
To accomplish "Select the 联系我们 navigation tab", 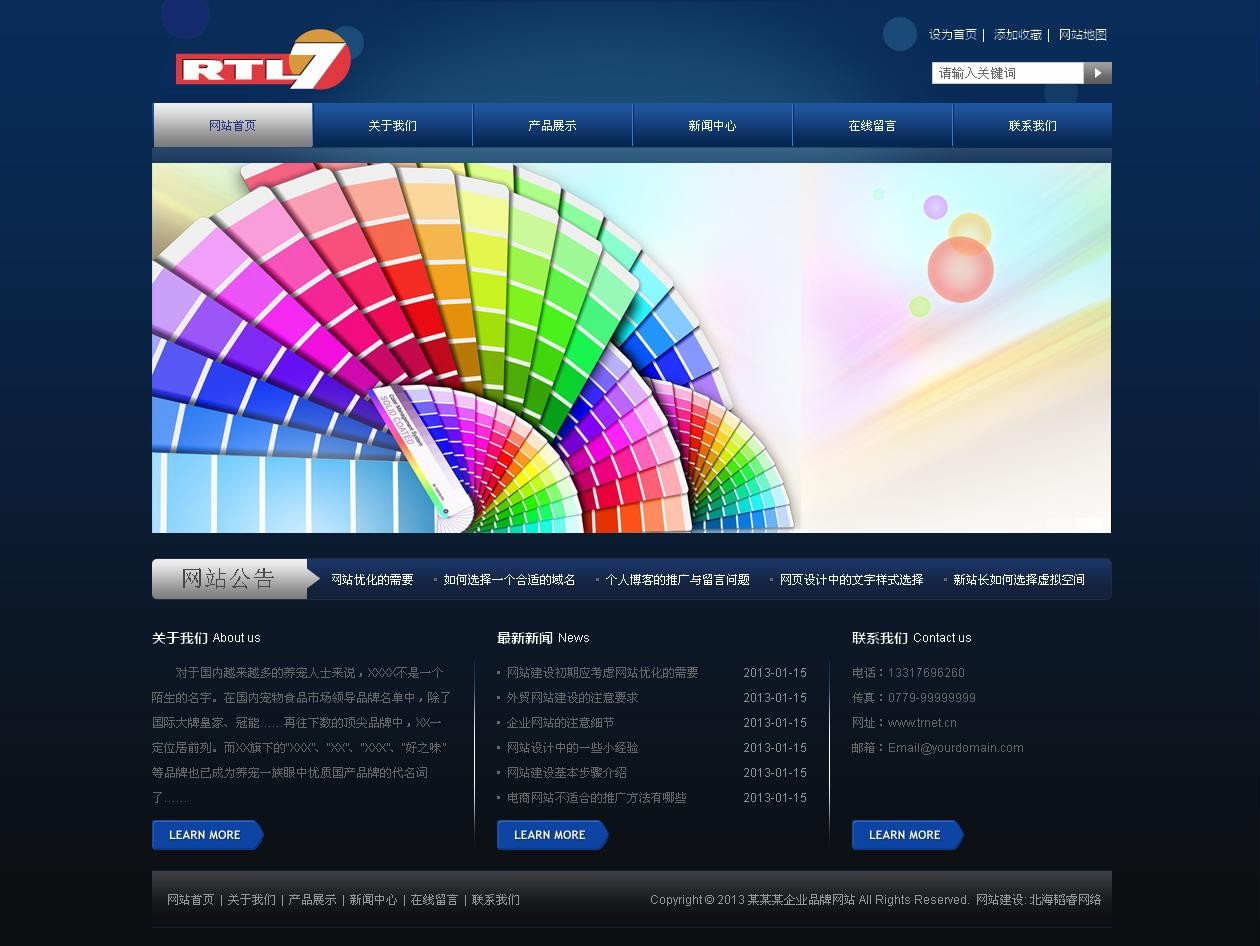I will coord(1032,126).
